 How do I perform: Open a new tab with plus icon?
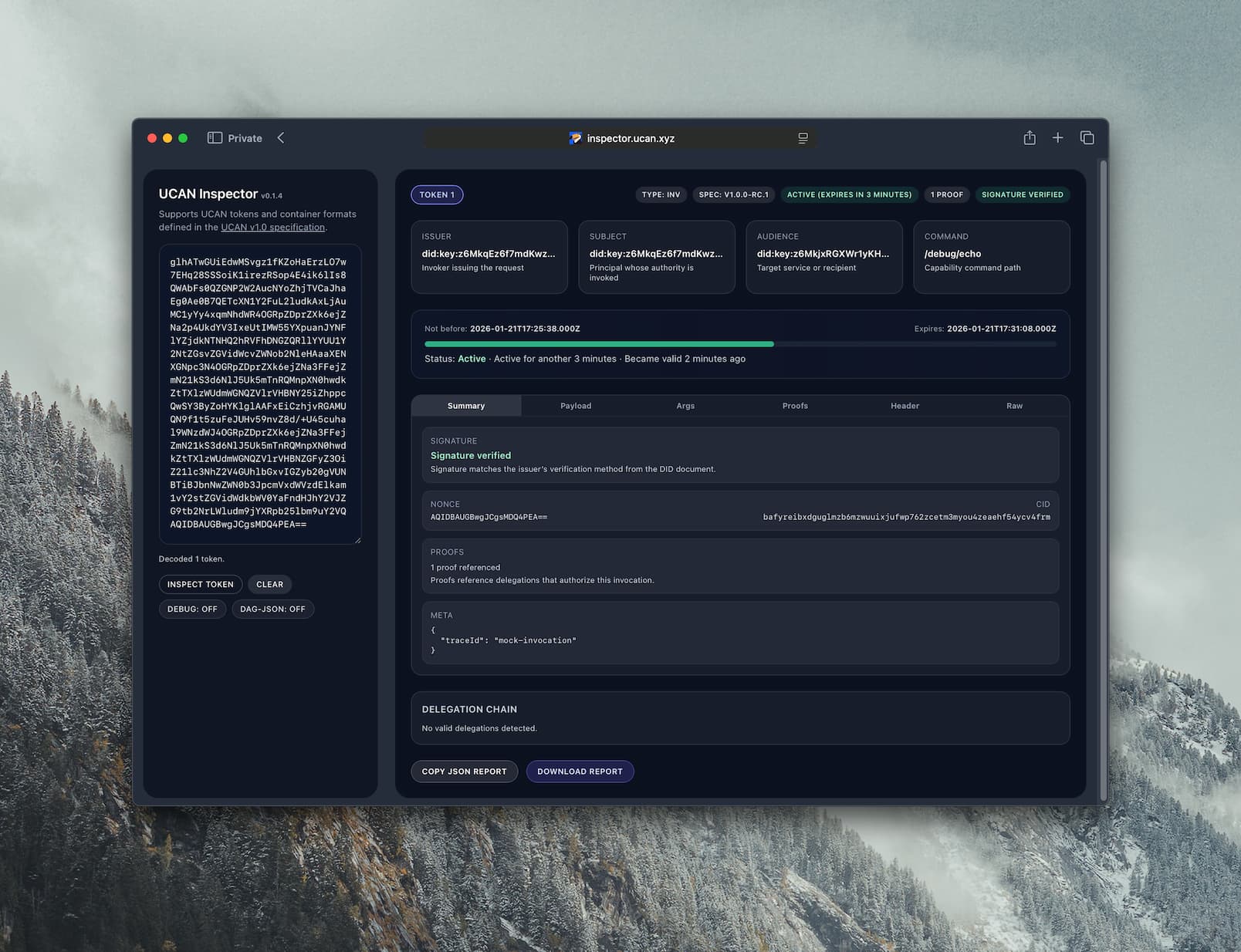(1057, 138)
